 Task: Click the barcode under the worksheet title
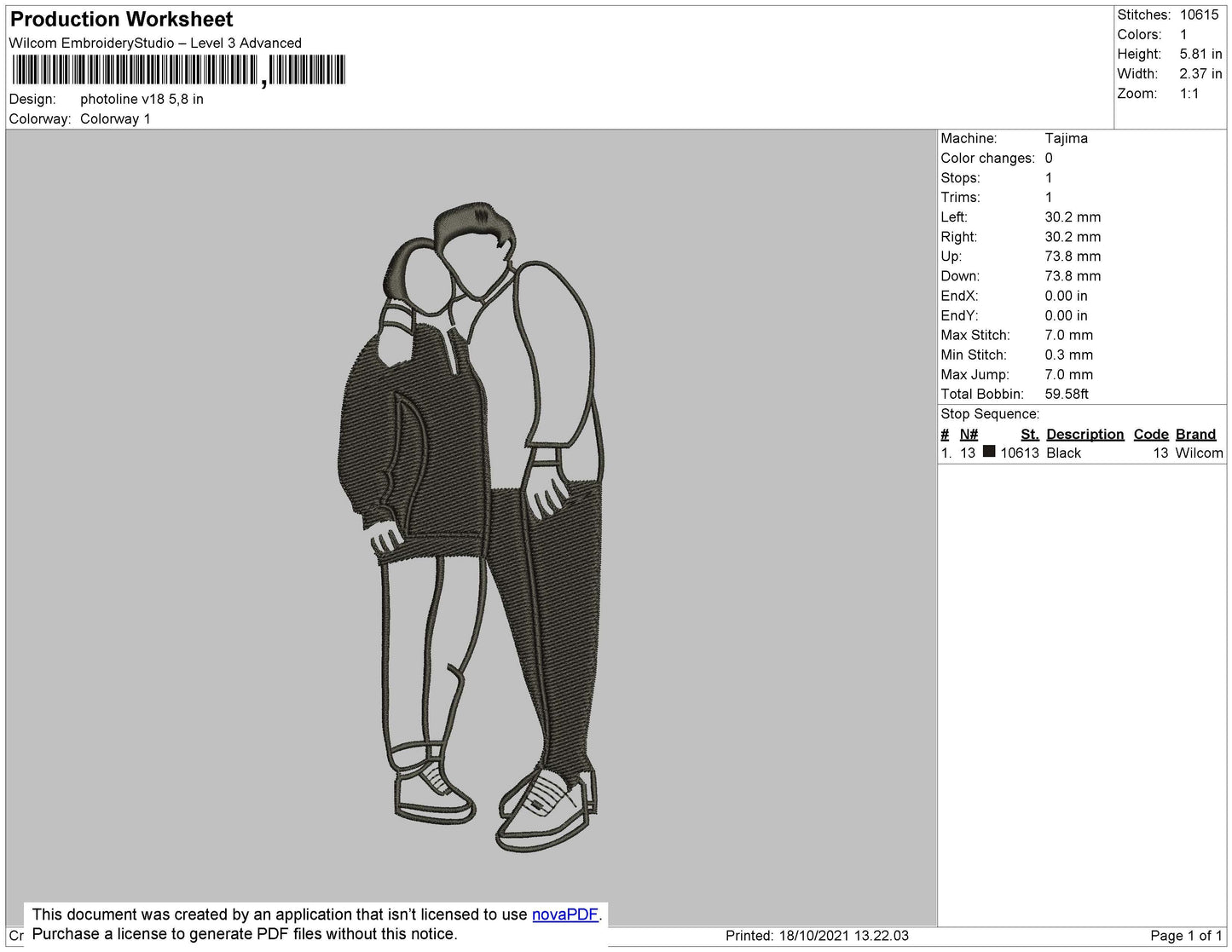click(x=177, y=70)
